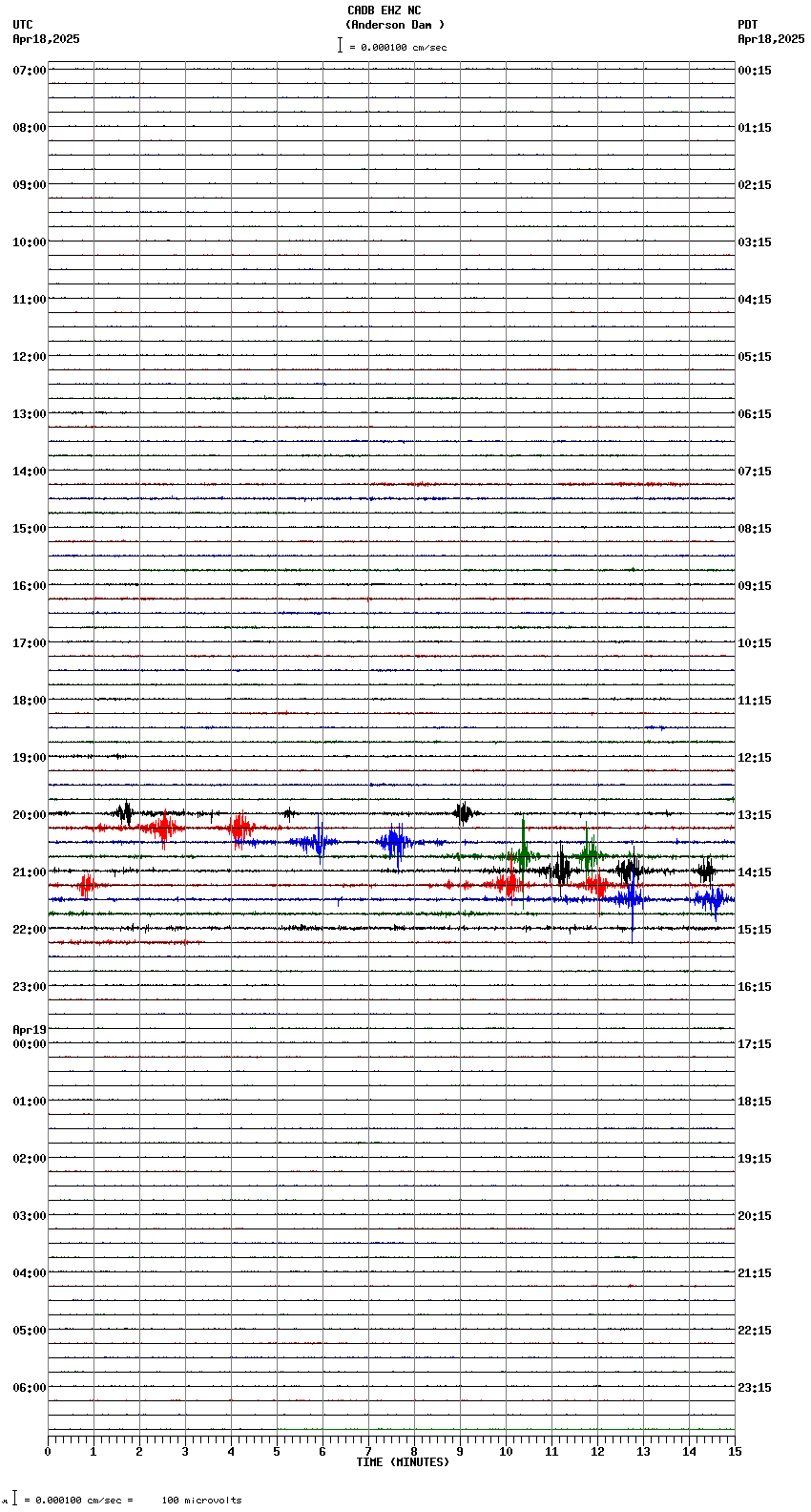This screenshot has height=1512, width=811.
Task: Click the x-axis tick label "12"
Action: pyautogui.click(x=597, y=1452)
